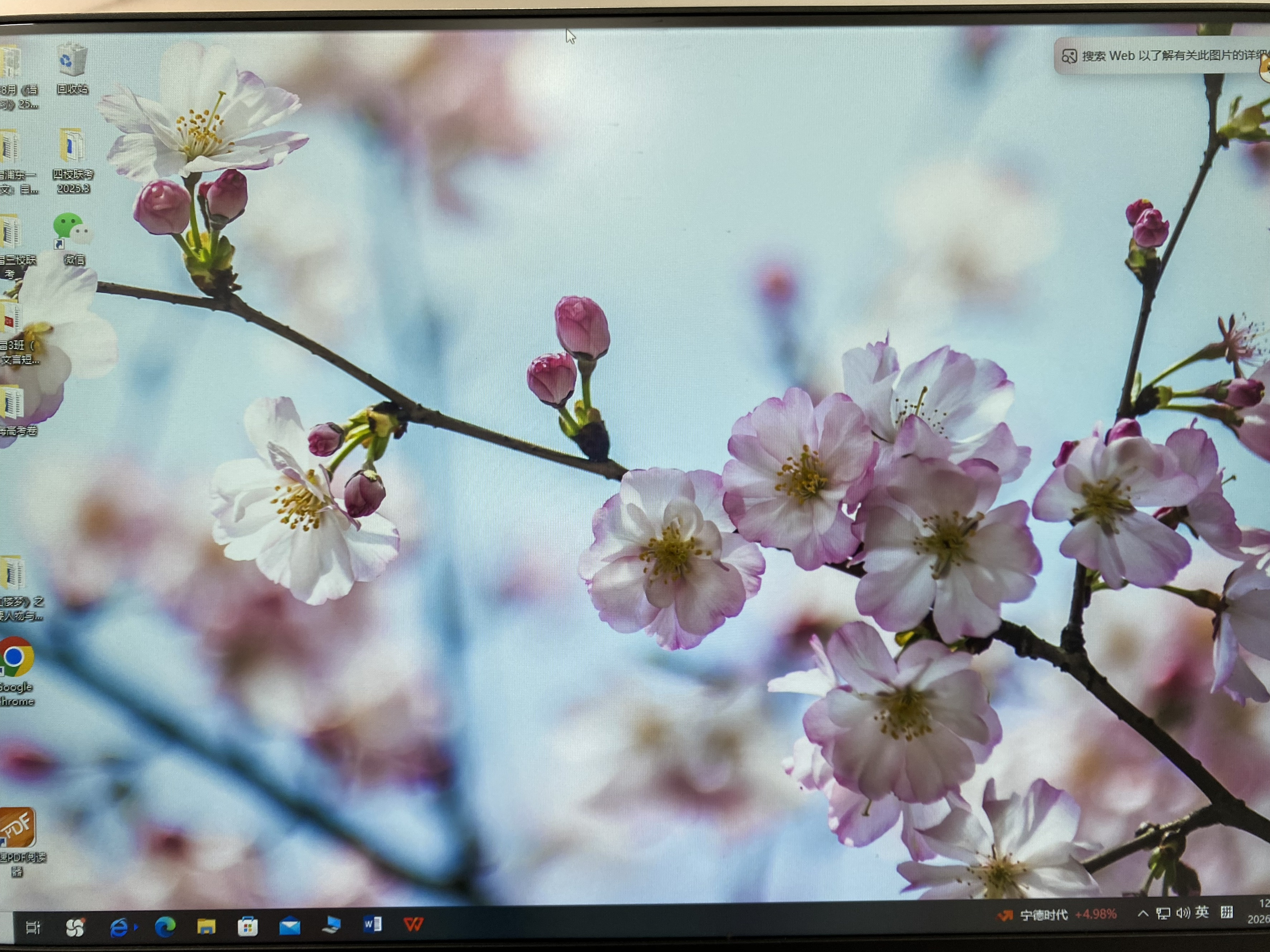Viewport: 1270px width, 952px height.
Task: Open Microsoft Word from taskbar
Action: click(x=372, y=924)
